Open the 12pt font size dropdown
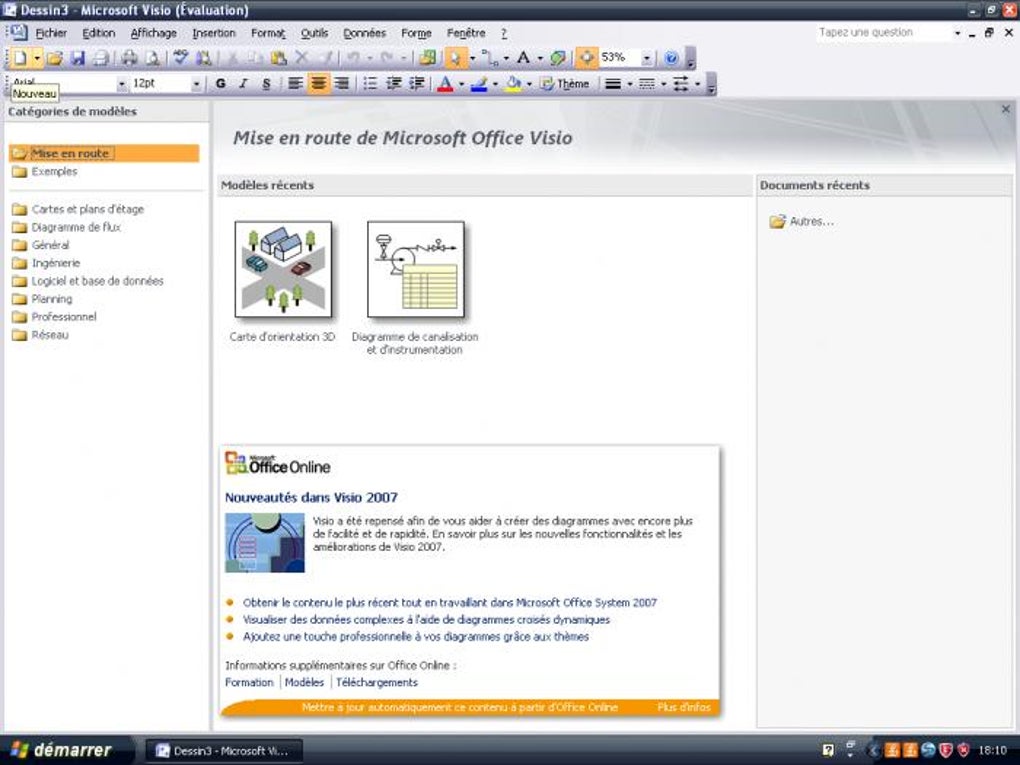Viewport: 1020px width, 765px height. 196,84
